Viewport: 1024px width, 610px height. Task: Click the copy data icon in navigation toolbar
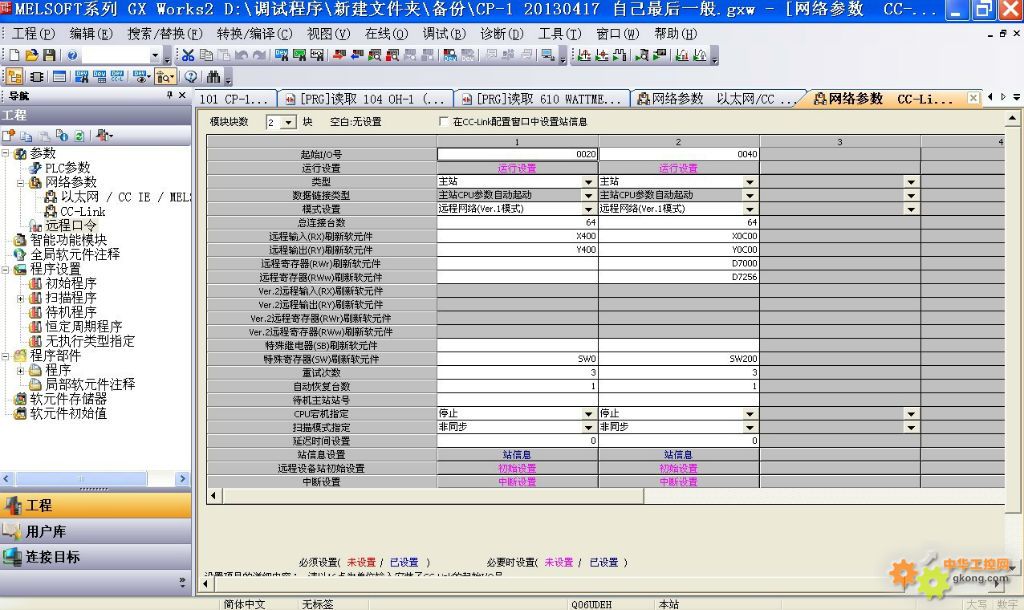coord(26,135)
